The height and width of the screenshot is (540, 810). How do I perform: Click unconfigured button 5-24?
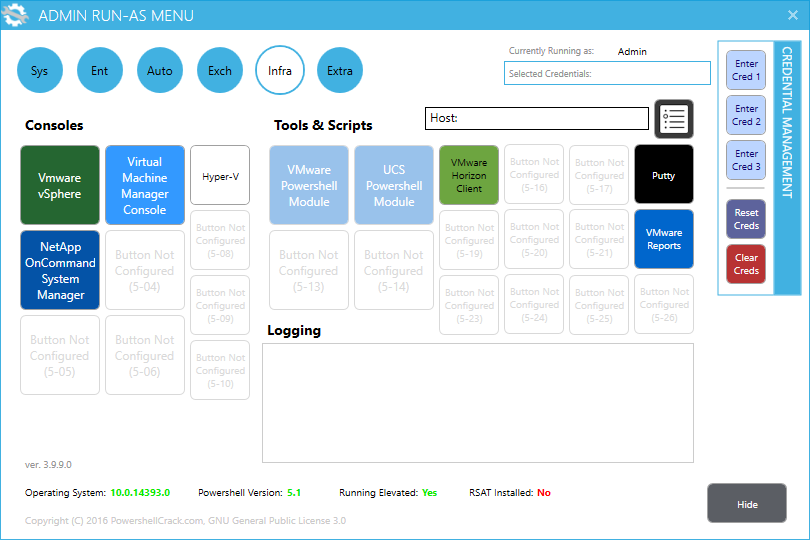(534, 304)
